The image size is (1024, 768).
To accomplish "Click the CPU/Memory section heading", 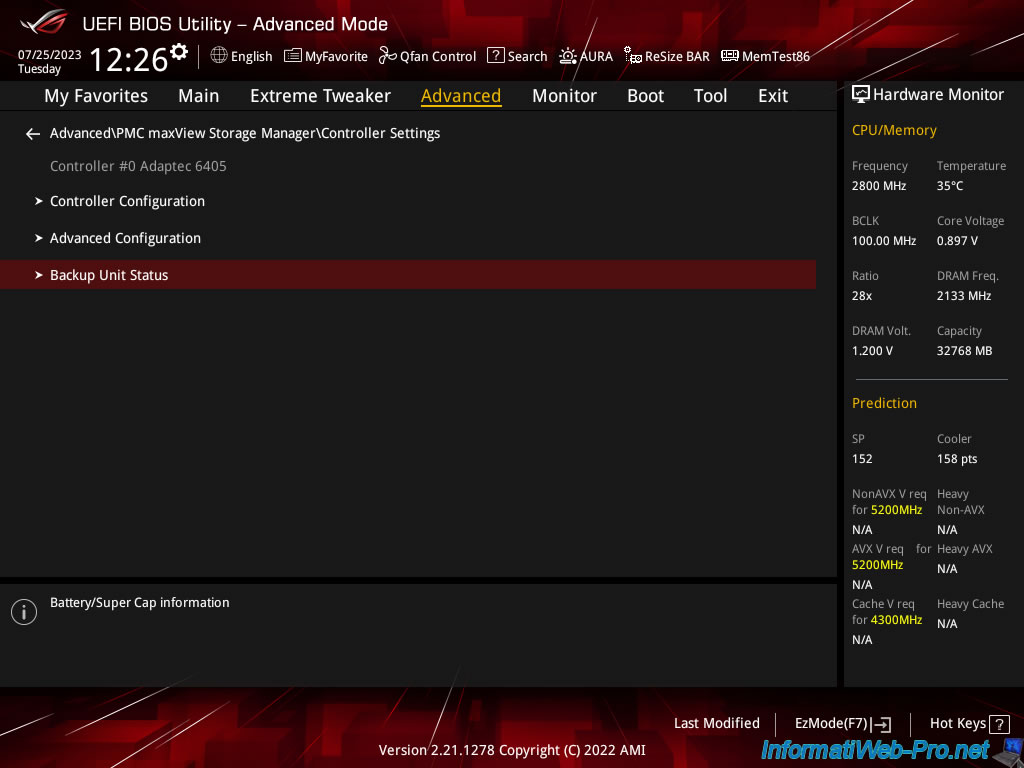I will [894, 131].
